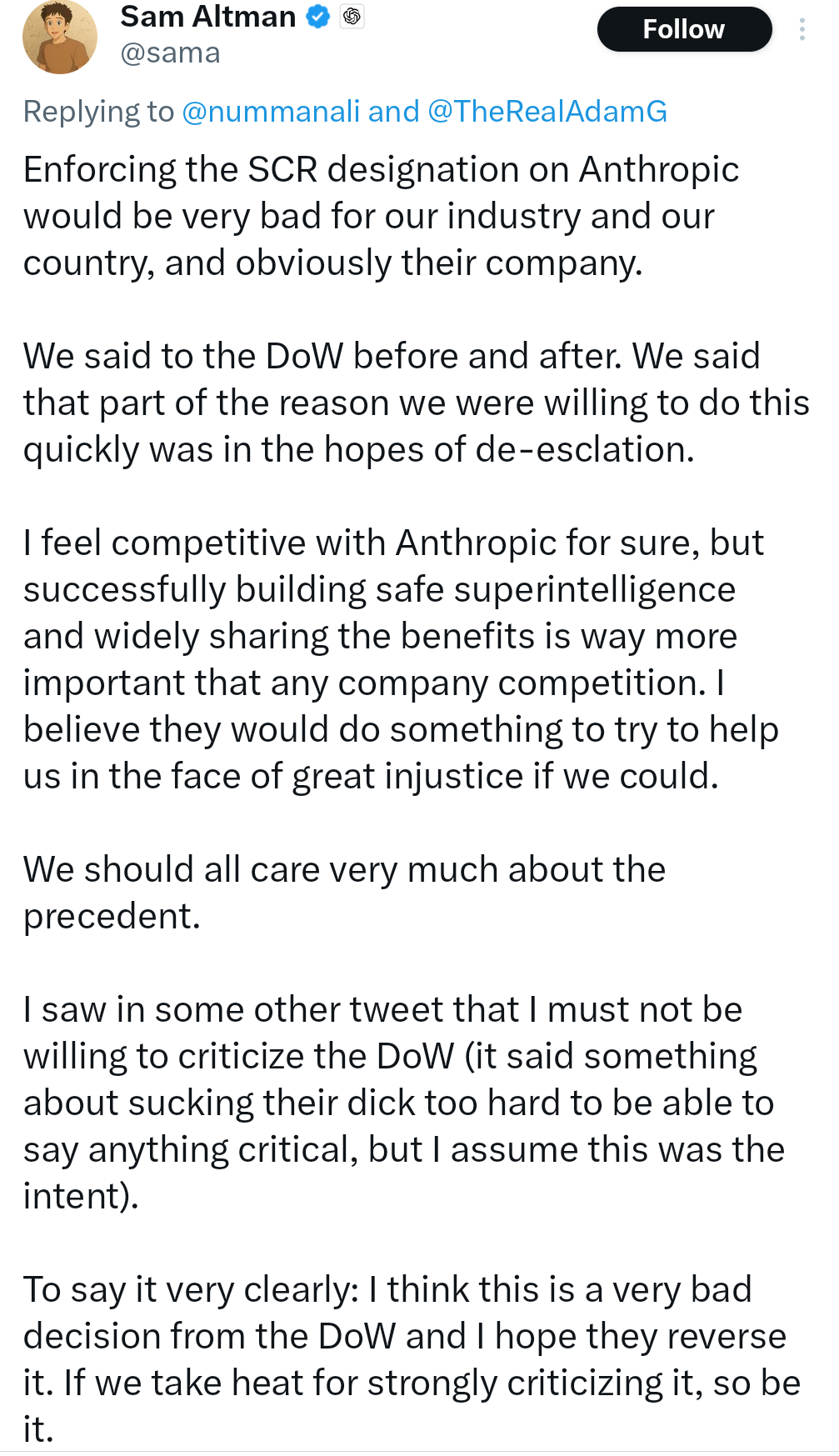
Task: Open the @TheRealAdamG profile mention
Action: pos(547,111)
